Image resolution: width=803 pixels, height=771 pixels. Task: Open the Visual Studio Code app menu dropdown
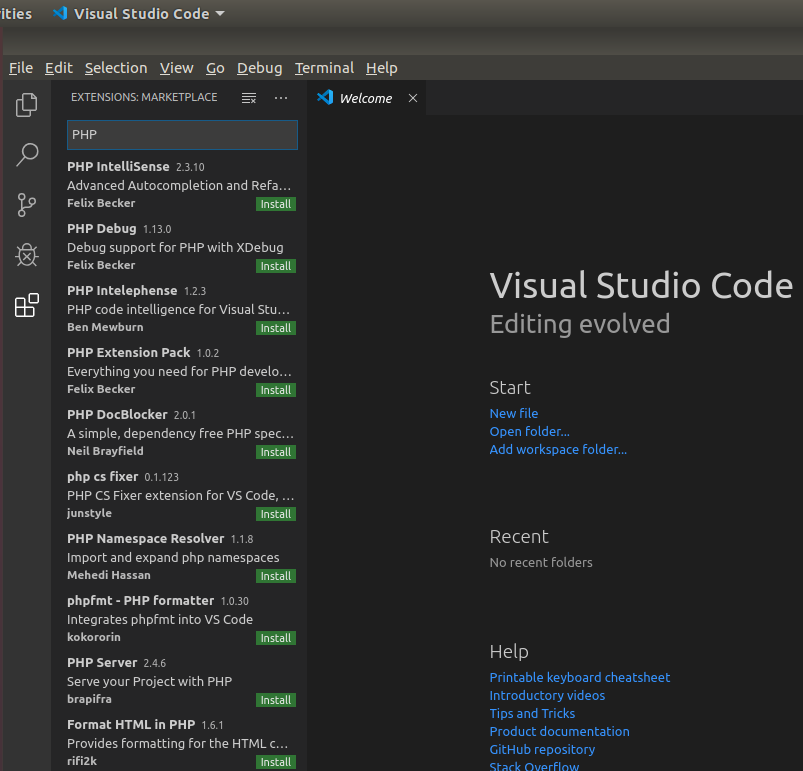220,13
